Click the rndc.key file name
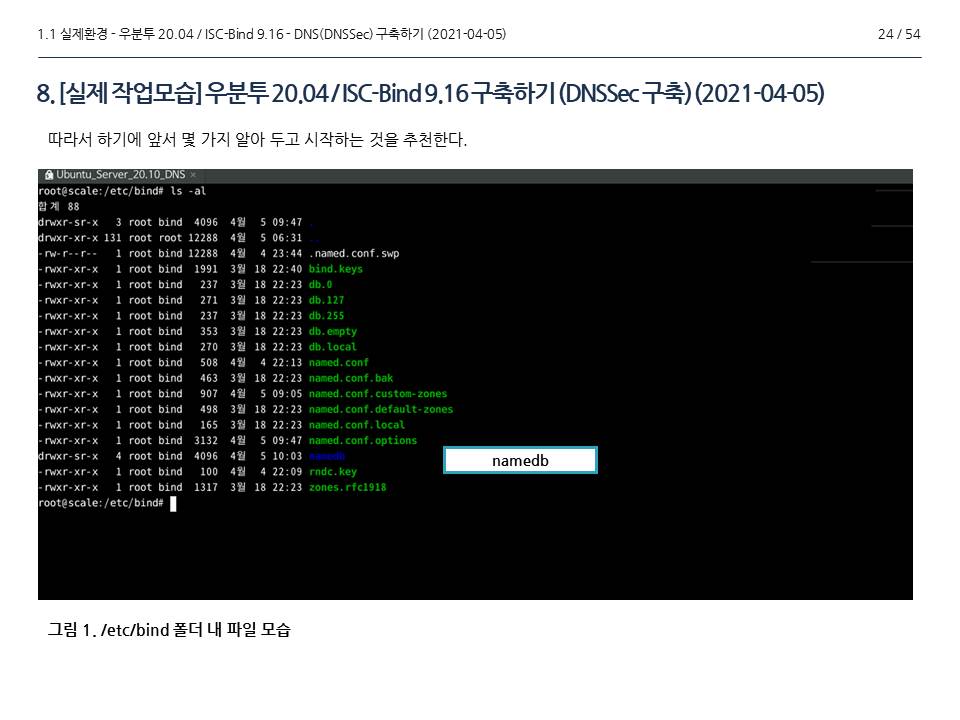Screen dimensions: 960x720 332,472
